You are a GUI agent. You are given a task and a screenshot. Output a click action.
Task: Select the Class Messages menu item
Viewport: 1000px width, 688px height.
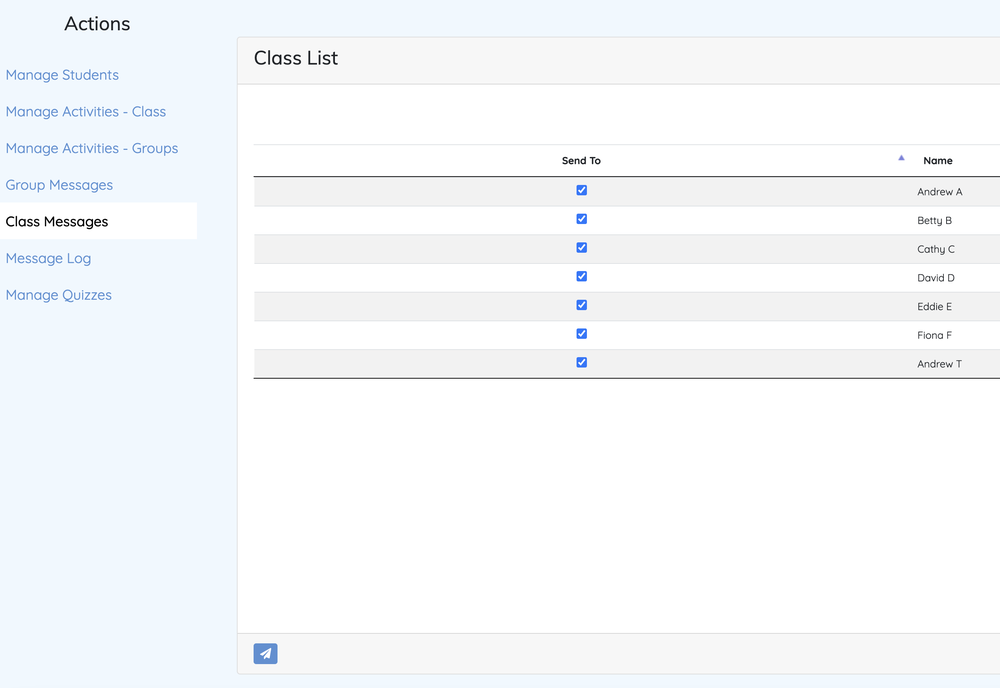click(x=57, y=222)
